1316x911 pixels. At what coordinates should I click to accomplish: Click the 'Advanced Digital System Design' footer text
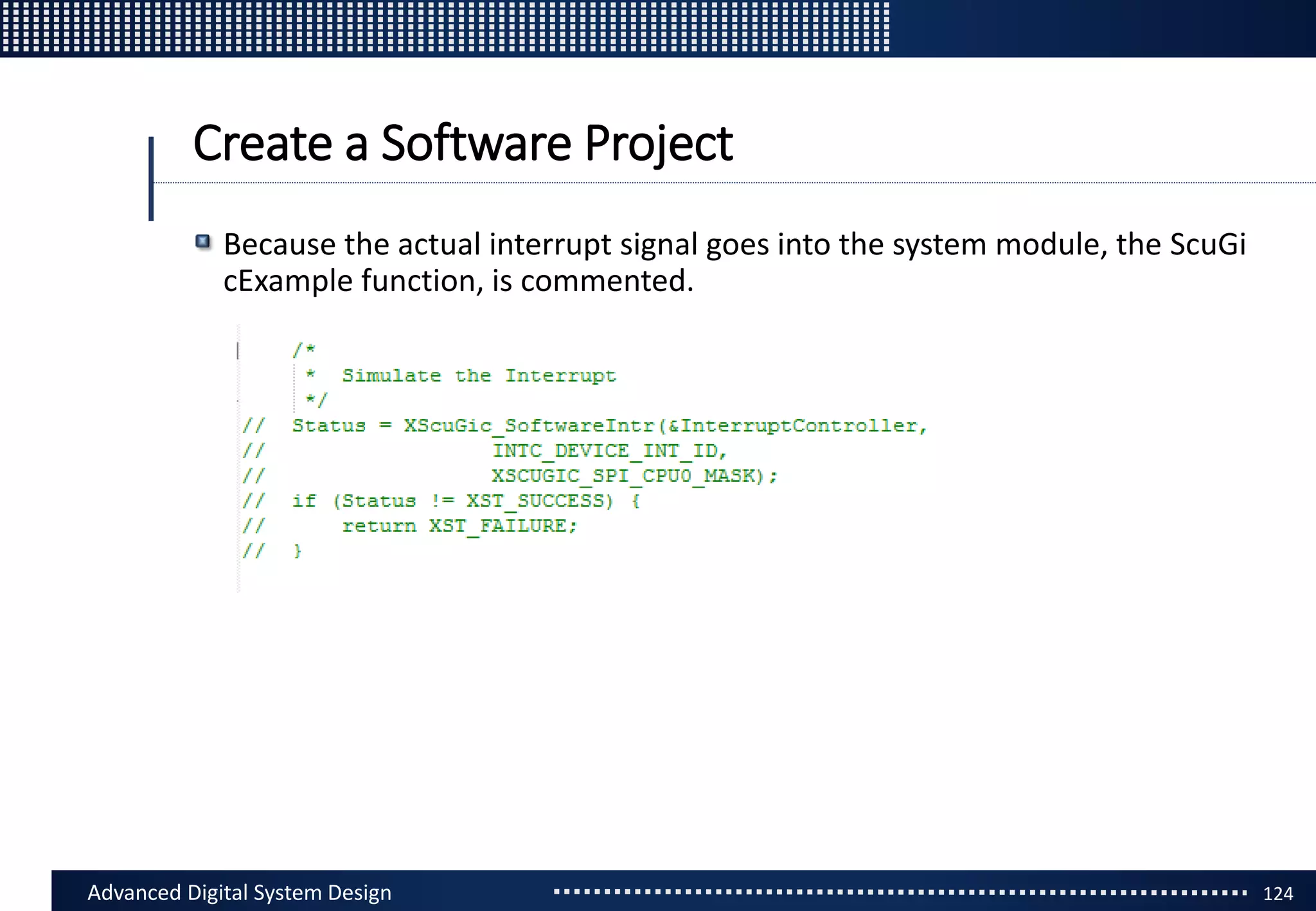click(x=239, y=892)
